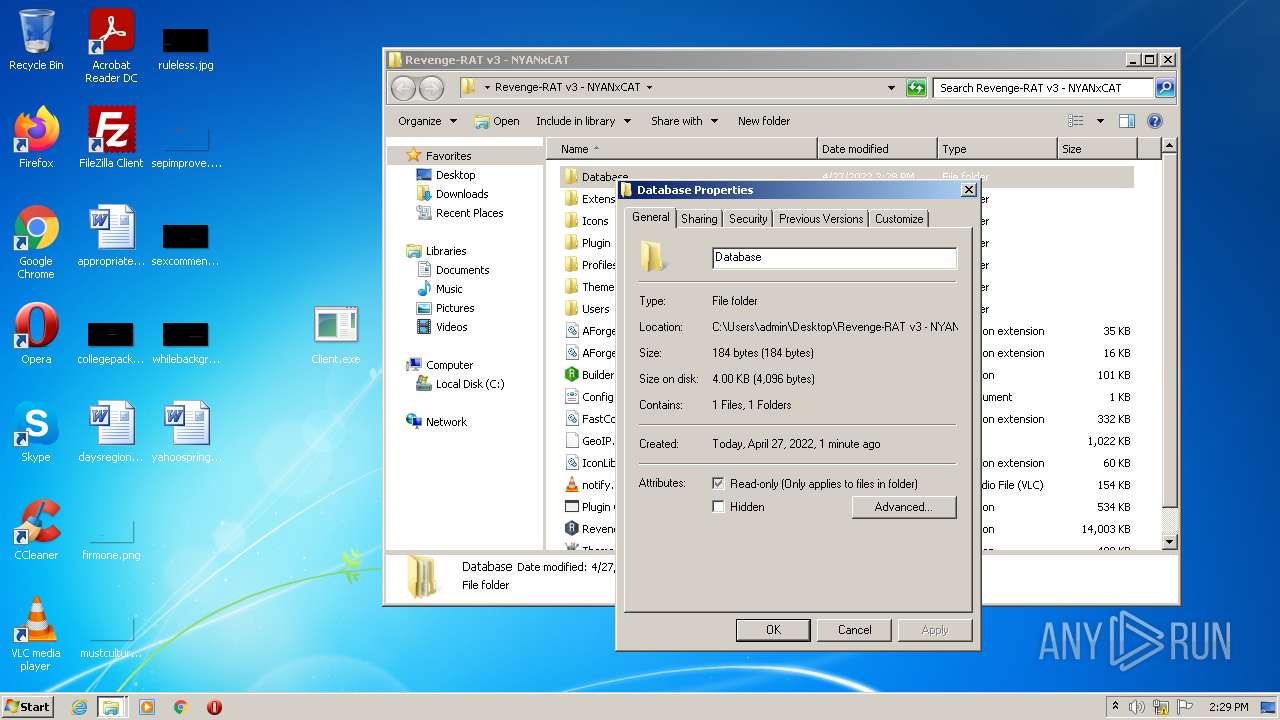Screen dimensions: 1280x720
Task: Enable the Hidden attribute checkbox
Action: [718, 507]
